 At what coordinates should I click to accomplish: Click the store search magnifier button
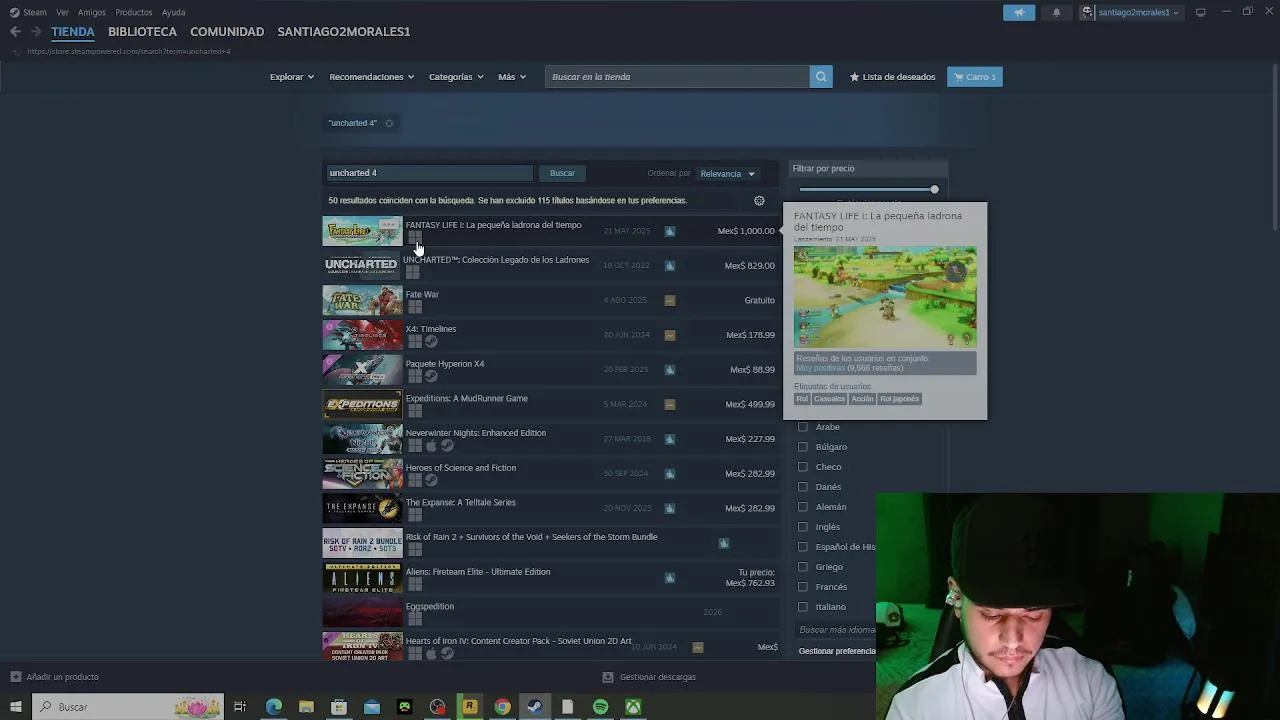pyautogui.click(x=821, y=77)
